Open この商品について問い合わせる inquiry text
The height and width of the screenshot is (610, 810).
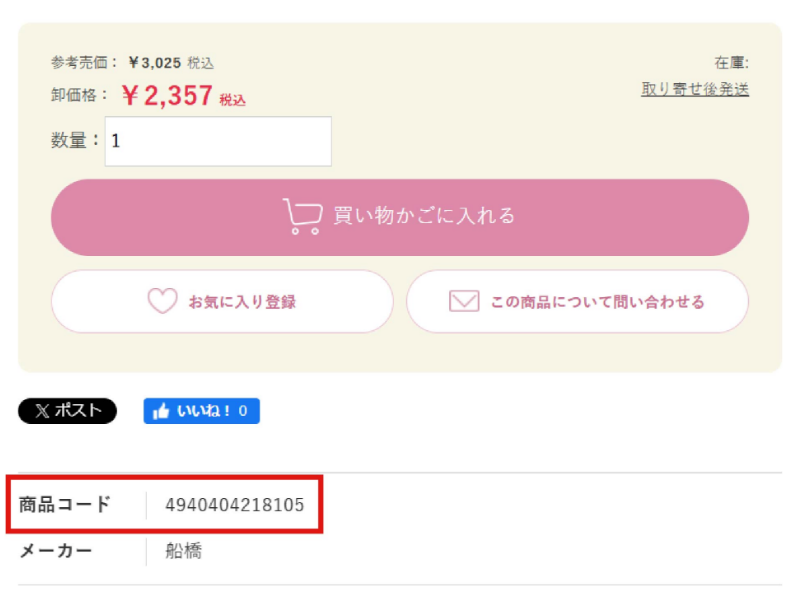[597, 301]
